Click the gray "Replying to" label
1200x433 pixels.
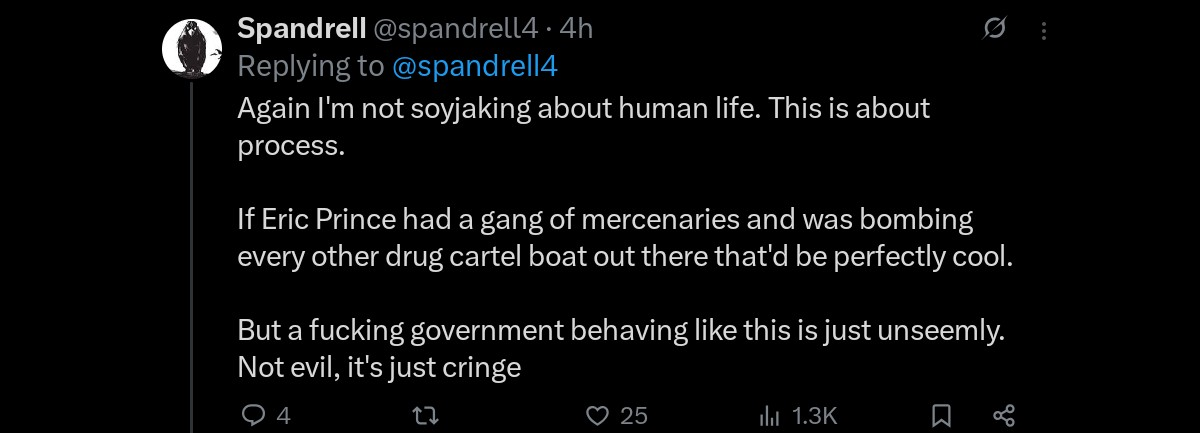pos(310,66)
